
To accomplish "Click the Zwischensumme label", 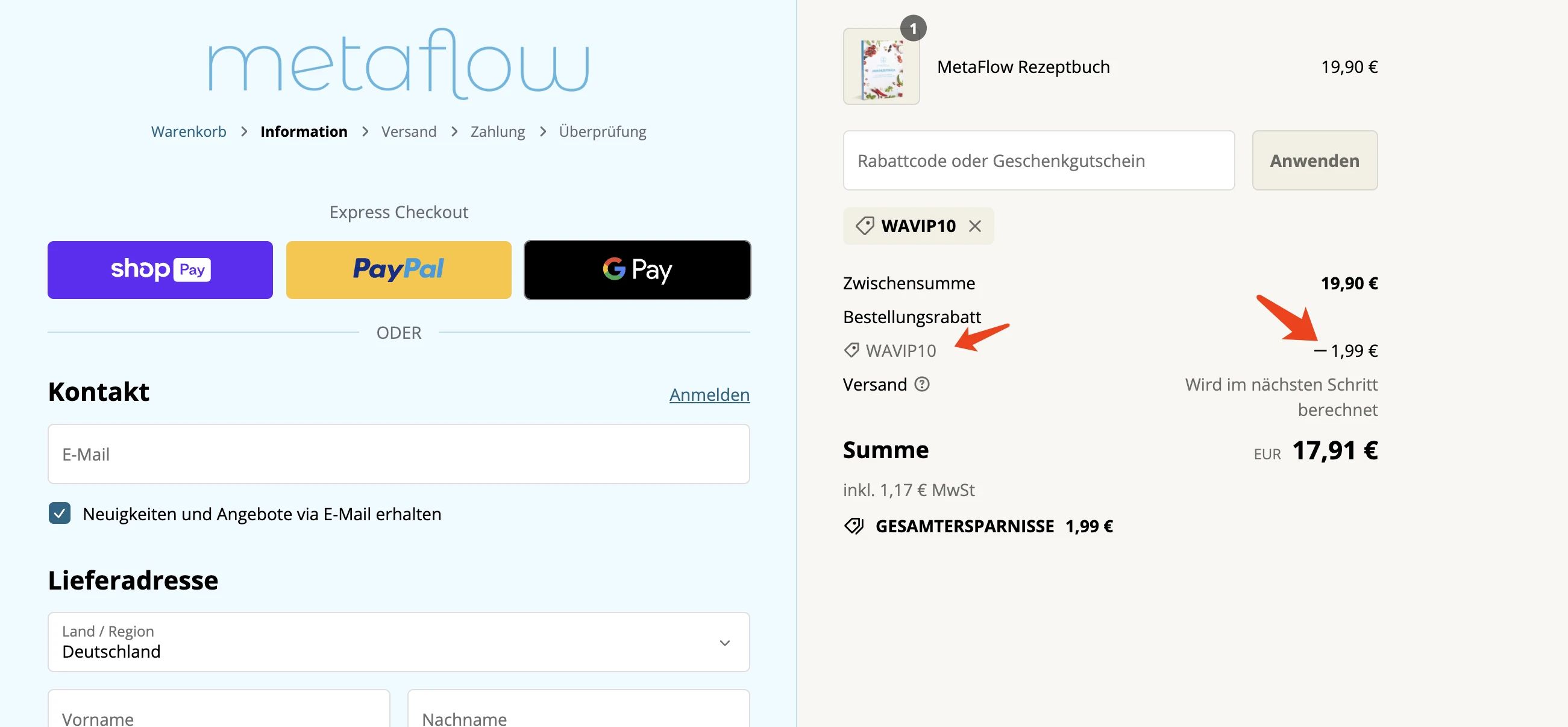I will (x=909, y=283).
